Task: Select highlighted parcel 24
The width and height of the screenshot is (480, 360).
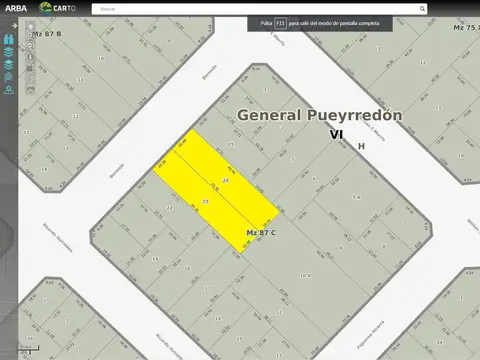Action: coord(226,180)
